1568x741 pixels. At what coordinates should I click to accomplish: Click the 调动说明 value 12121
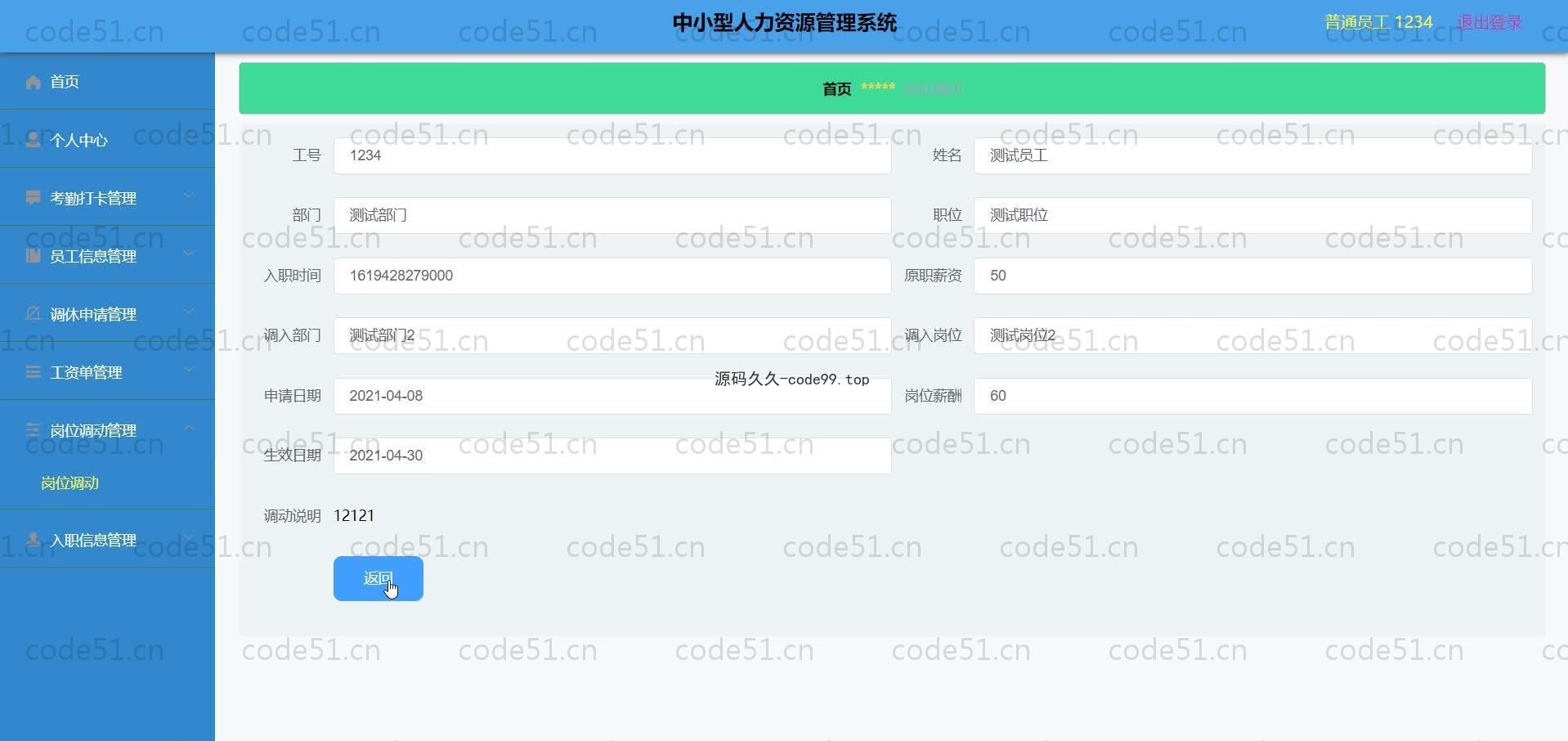point(354,515)
